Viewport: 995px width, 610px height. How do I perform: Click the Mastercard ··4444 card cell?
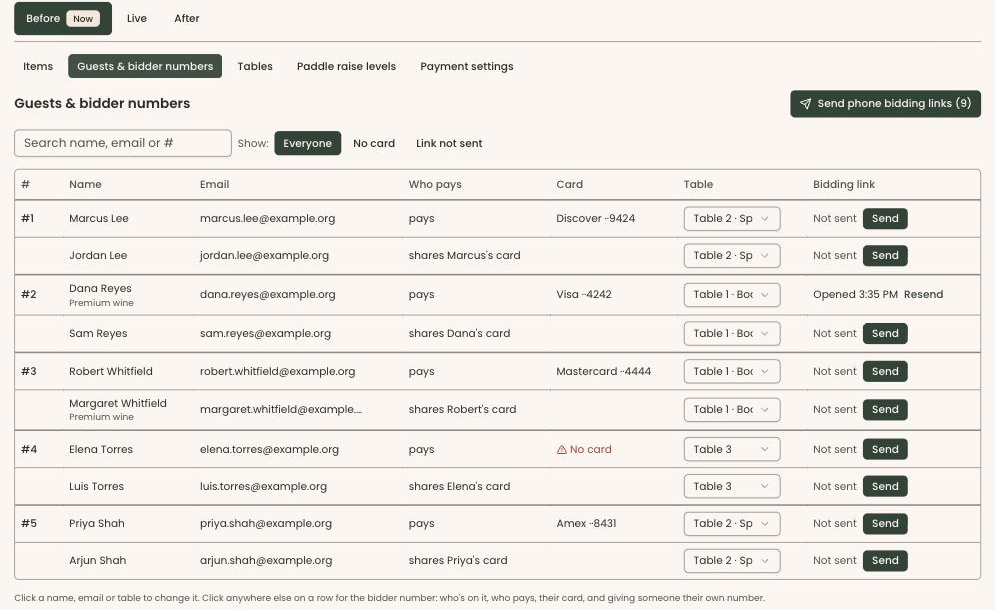pyautogui.click(x=603, y=371)
